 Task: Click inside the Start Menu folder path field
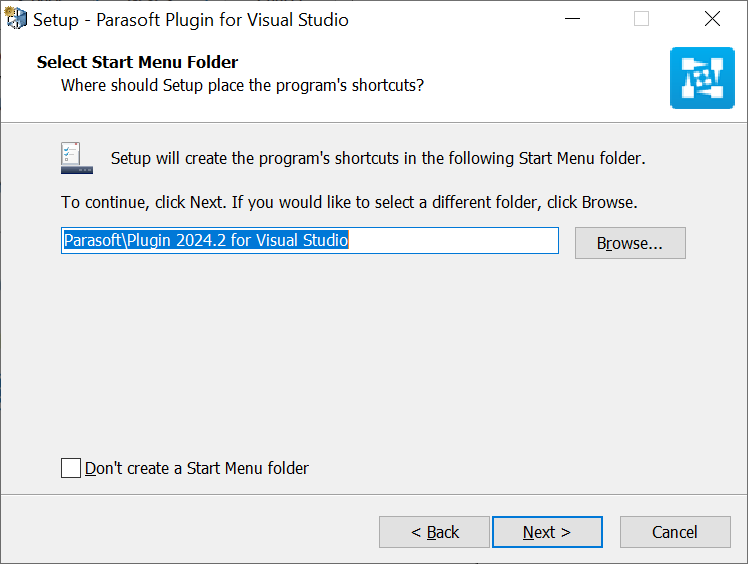(x=310, y=240)
